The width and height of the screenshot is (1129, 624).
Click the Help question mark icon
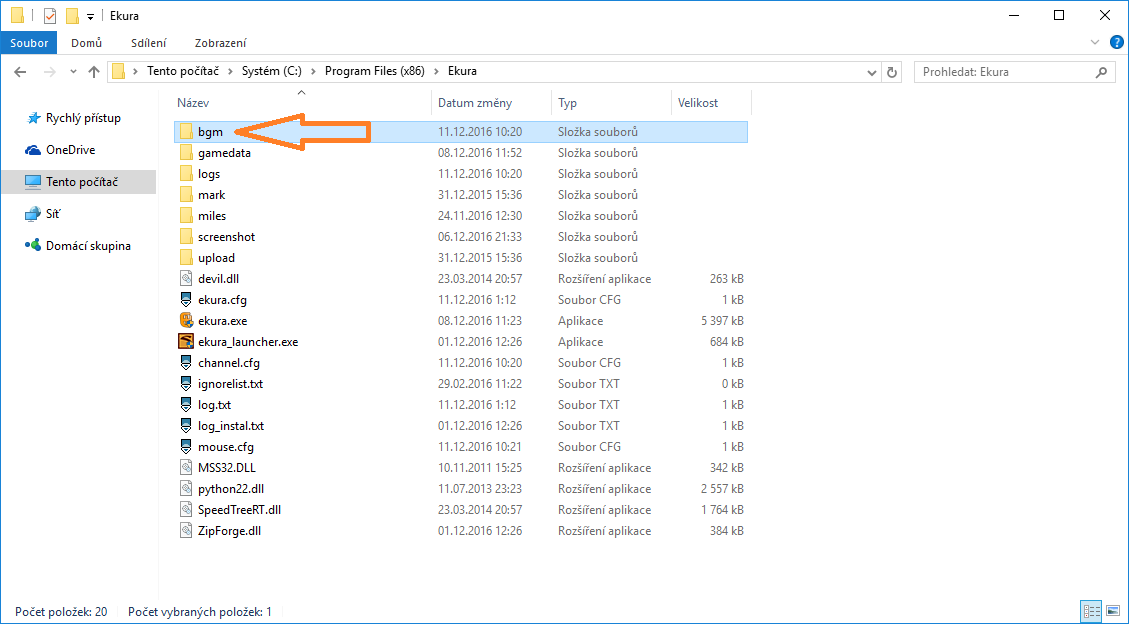[x=1117, y=42]
